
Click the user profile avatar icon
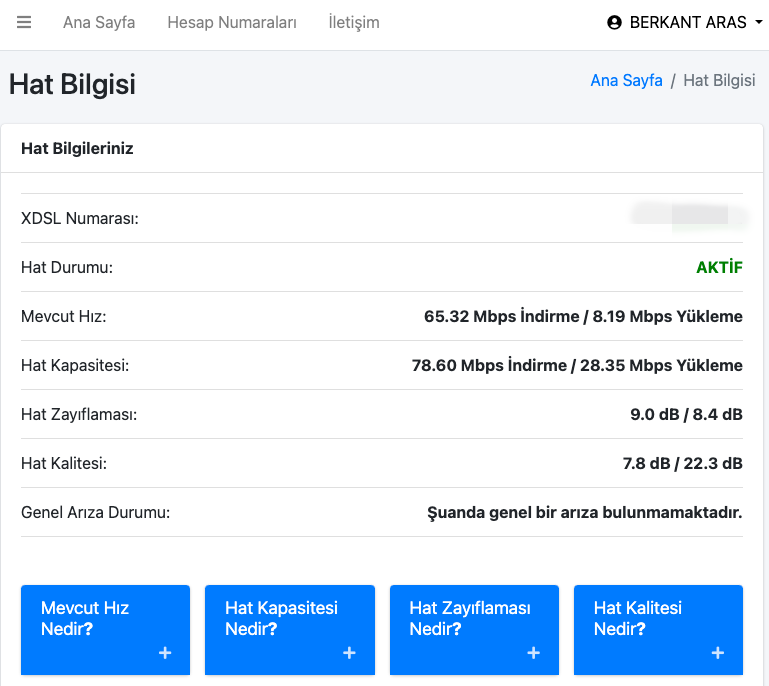(x=614, y=22)
